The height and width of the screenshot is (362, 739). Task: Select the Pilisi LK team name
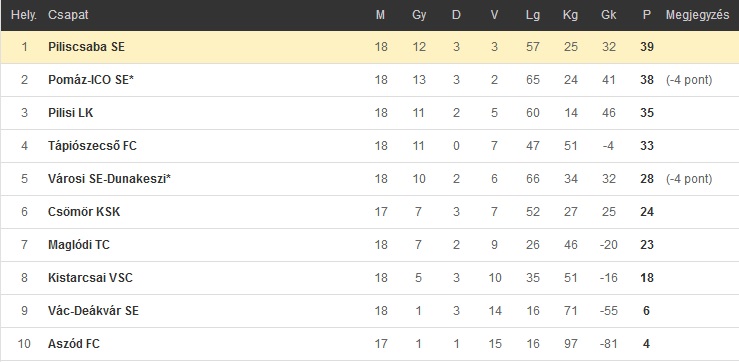click(71, 113)
